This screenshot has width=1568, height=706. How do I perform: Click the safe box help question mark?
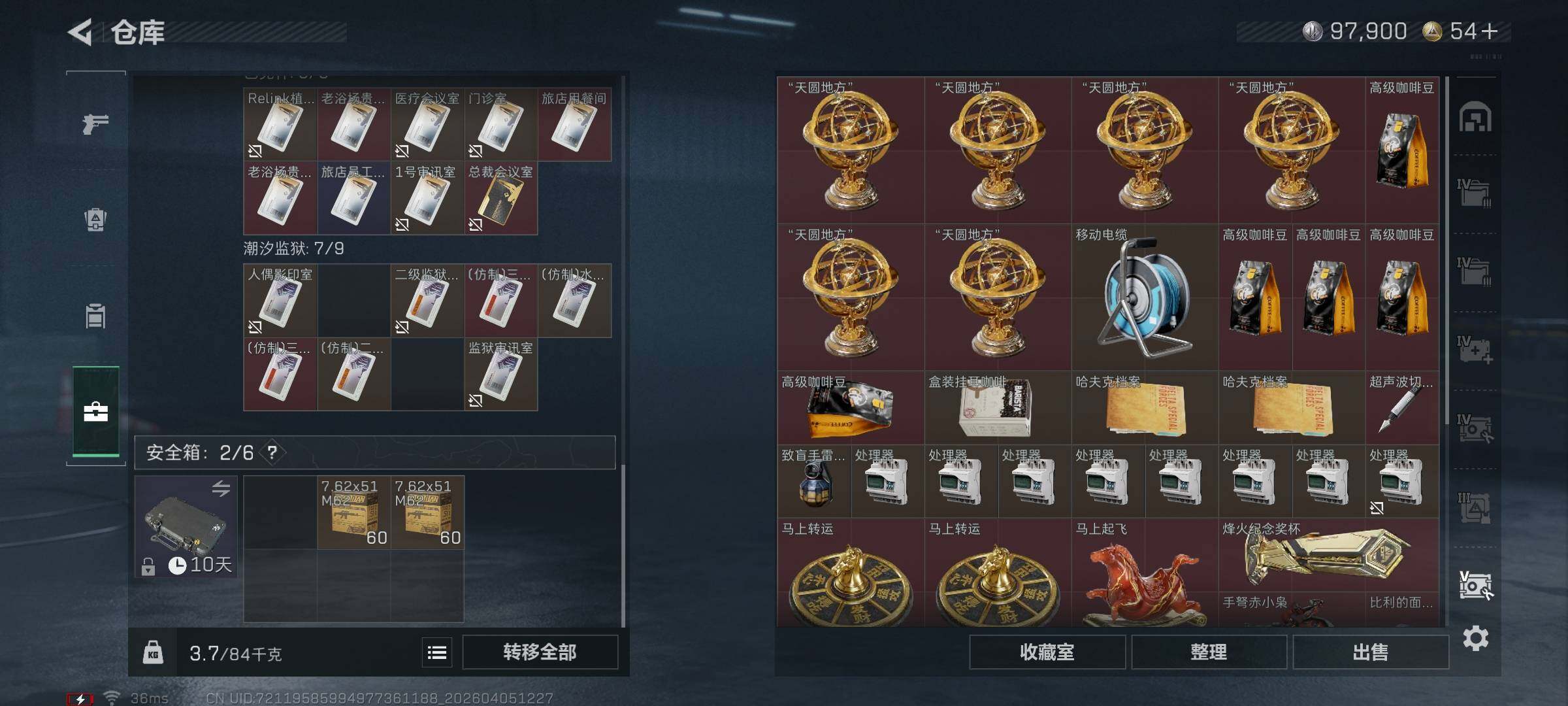click(272, 452)
